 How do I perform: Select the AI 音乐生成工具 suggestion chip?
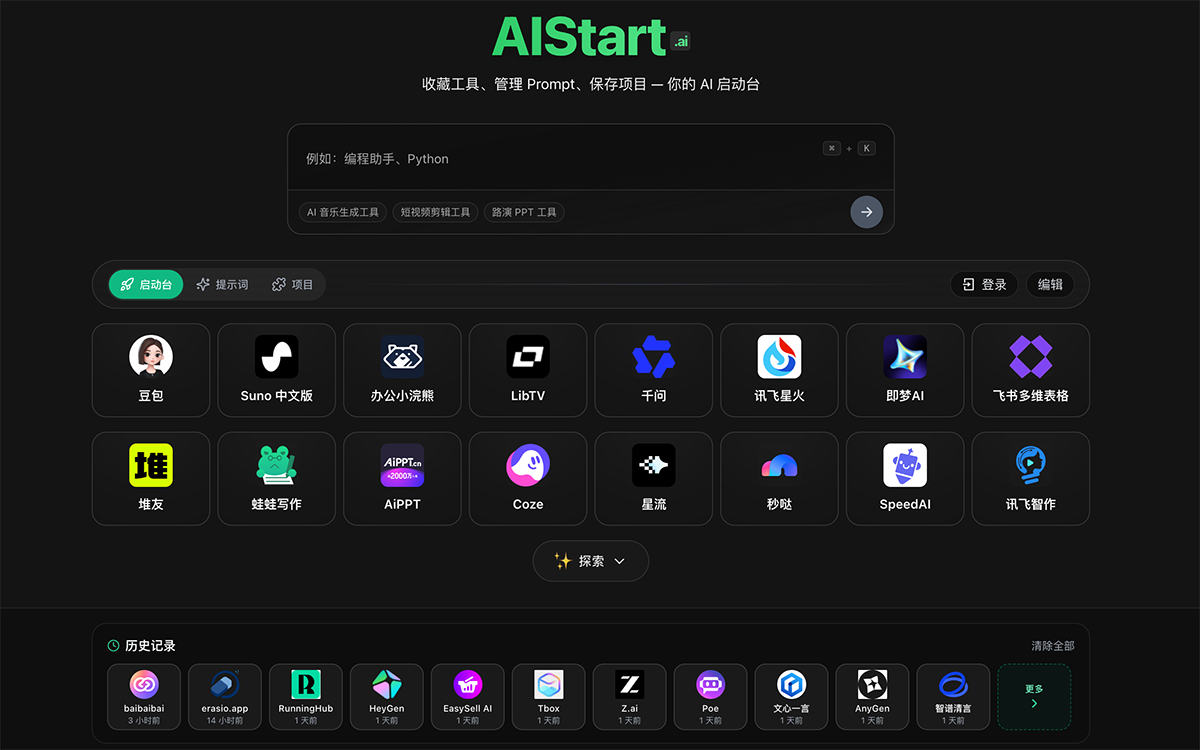pyautogui.click(x=343, y=212)
